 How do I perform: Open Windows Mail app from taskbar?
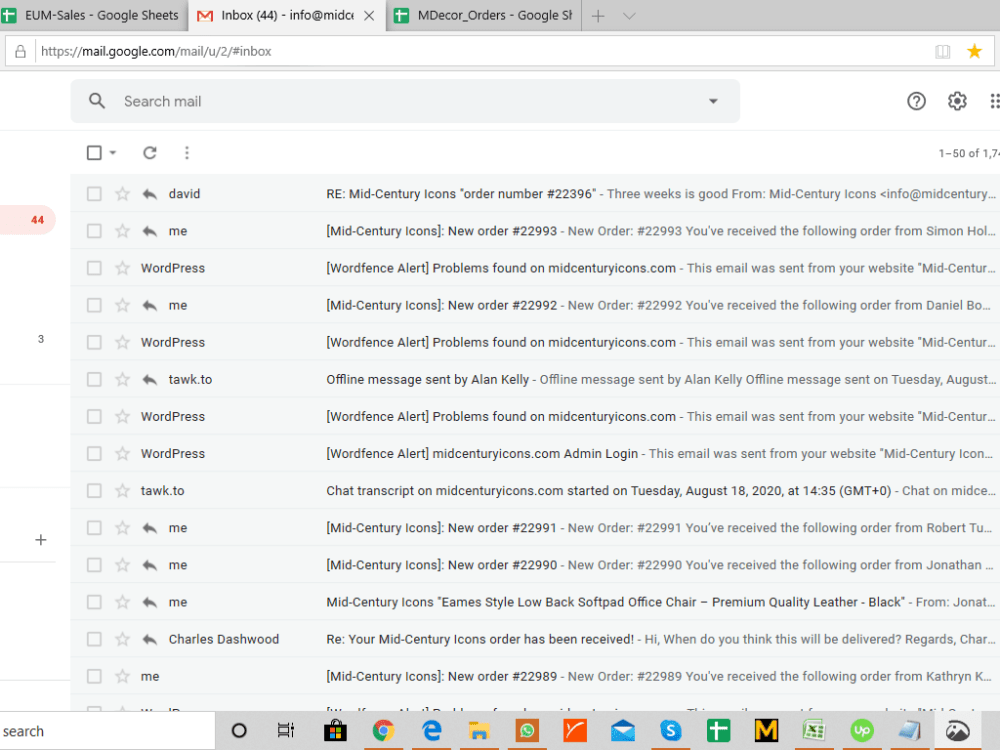[622, 731]
